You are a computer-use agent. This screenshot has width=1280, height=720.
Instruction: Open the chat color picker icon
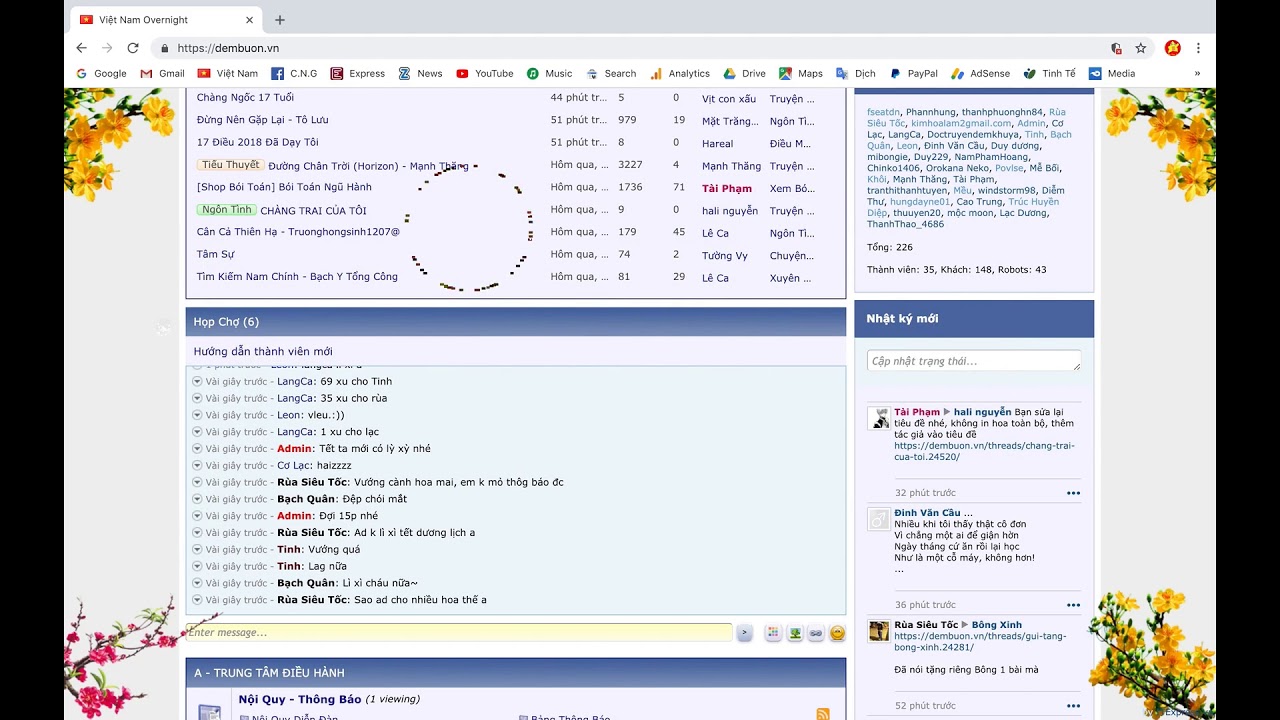[x=773, y=633]
